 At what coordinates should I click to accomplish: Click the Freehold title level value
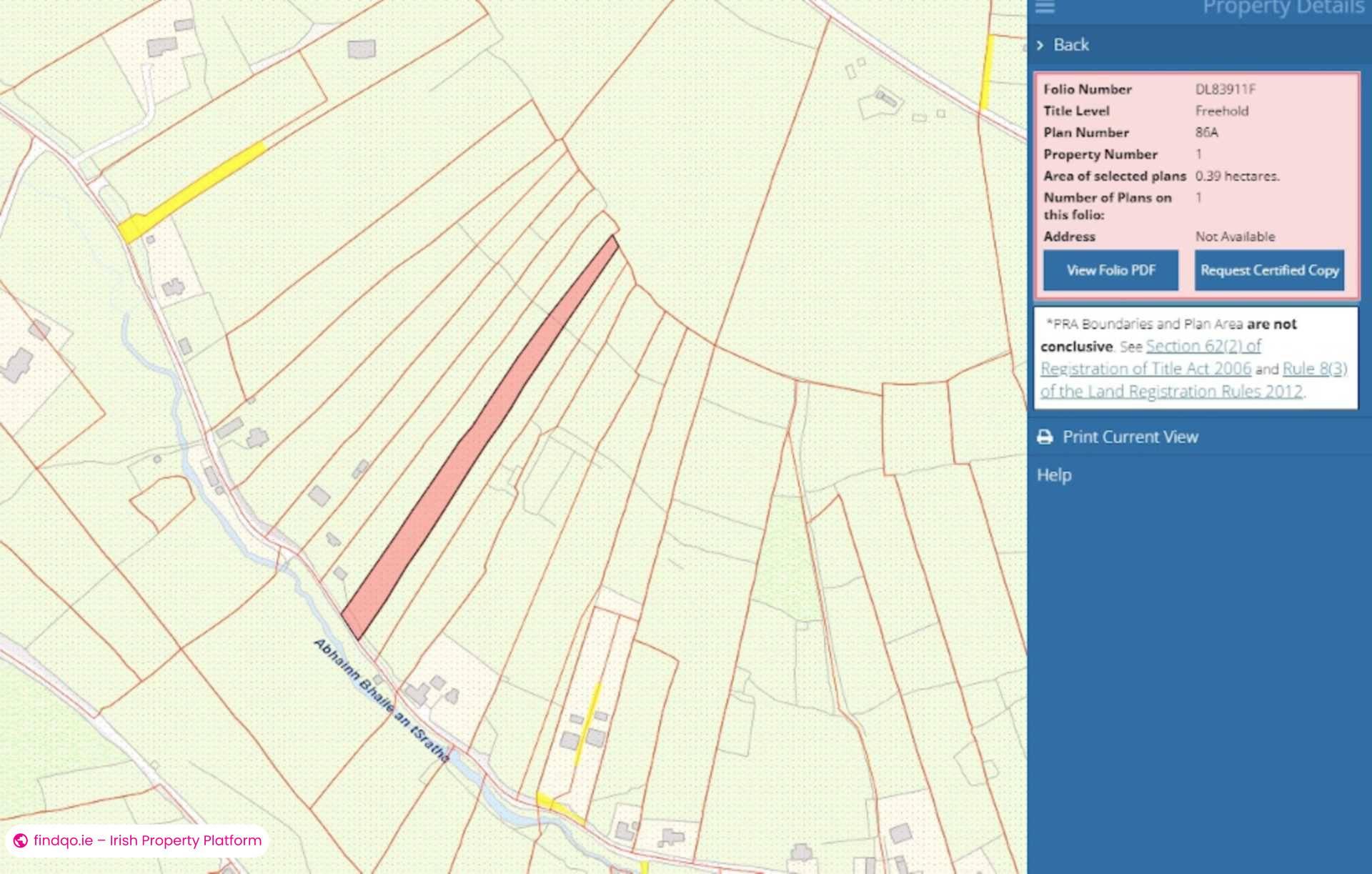(1222, 111)
